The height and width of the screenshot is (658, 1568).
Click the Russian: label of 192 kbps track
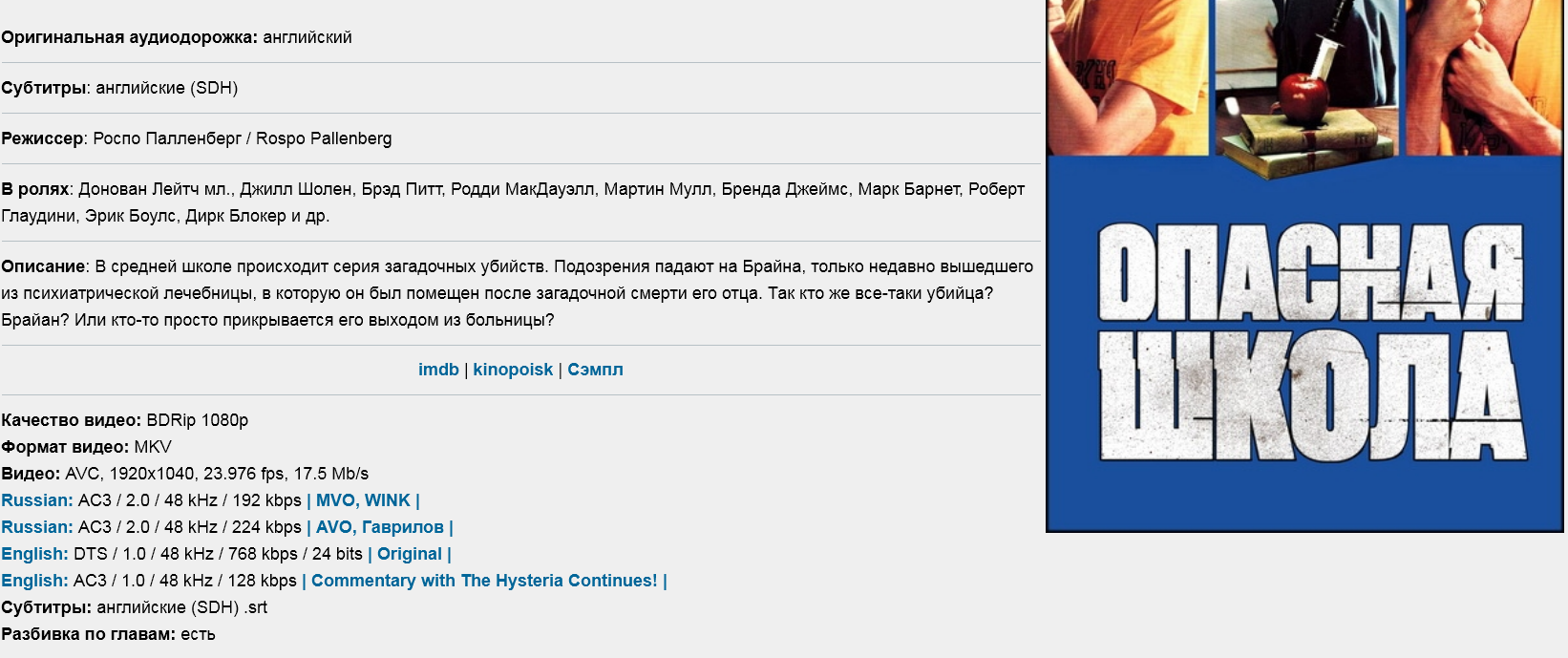tap(37, 500)
